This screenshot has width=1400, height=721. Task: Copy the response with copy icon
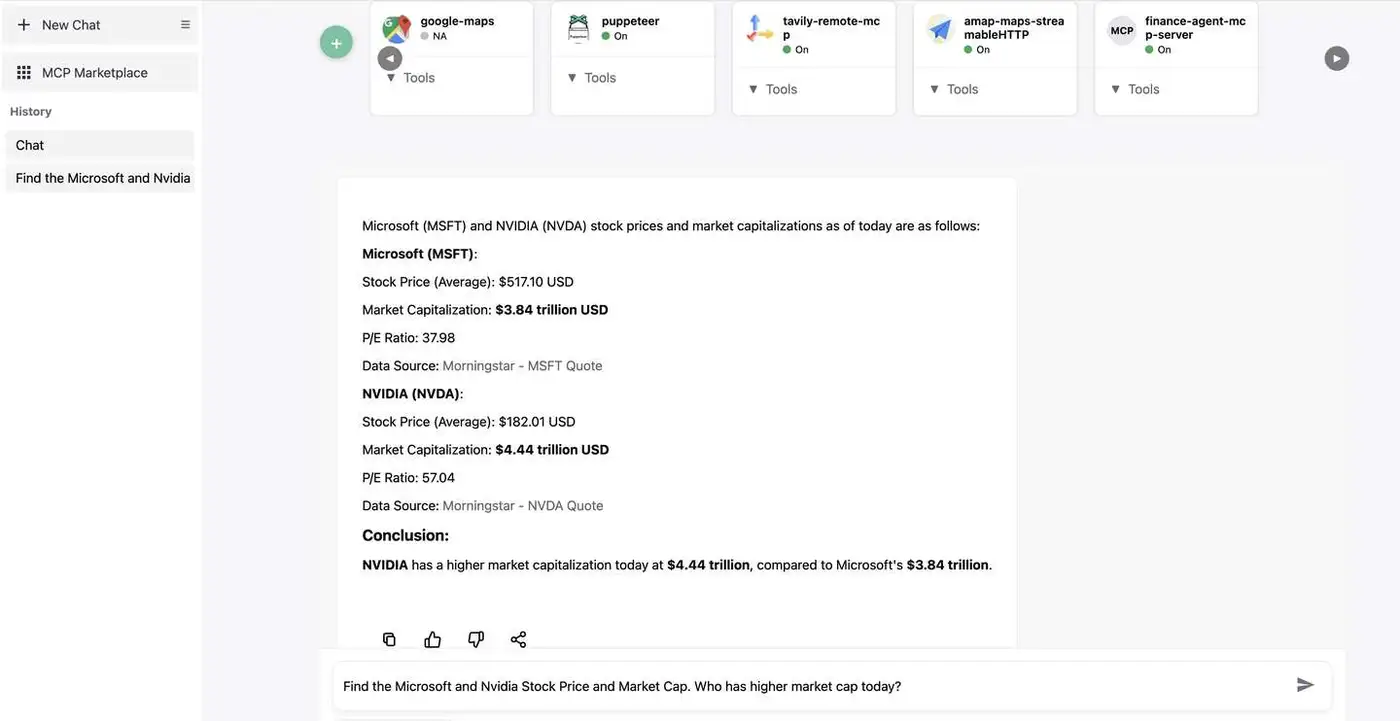(x=389, y=640)
